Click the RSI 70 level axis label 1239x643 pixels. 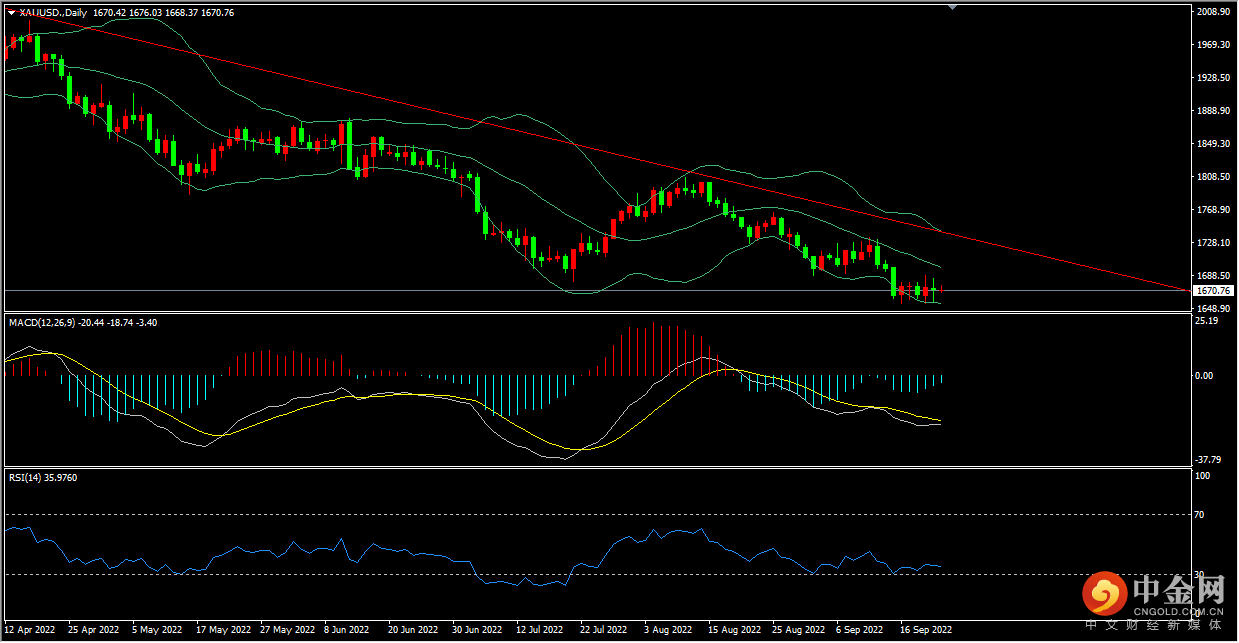pyautogui.click(x=1202, y=515)
